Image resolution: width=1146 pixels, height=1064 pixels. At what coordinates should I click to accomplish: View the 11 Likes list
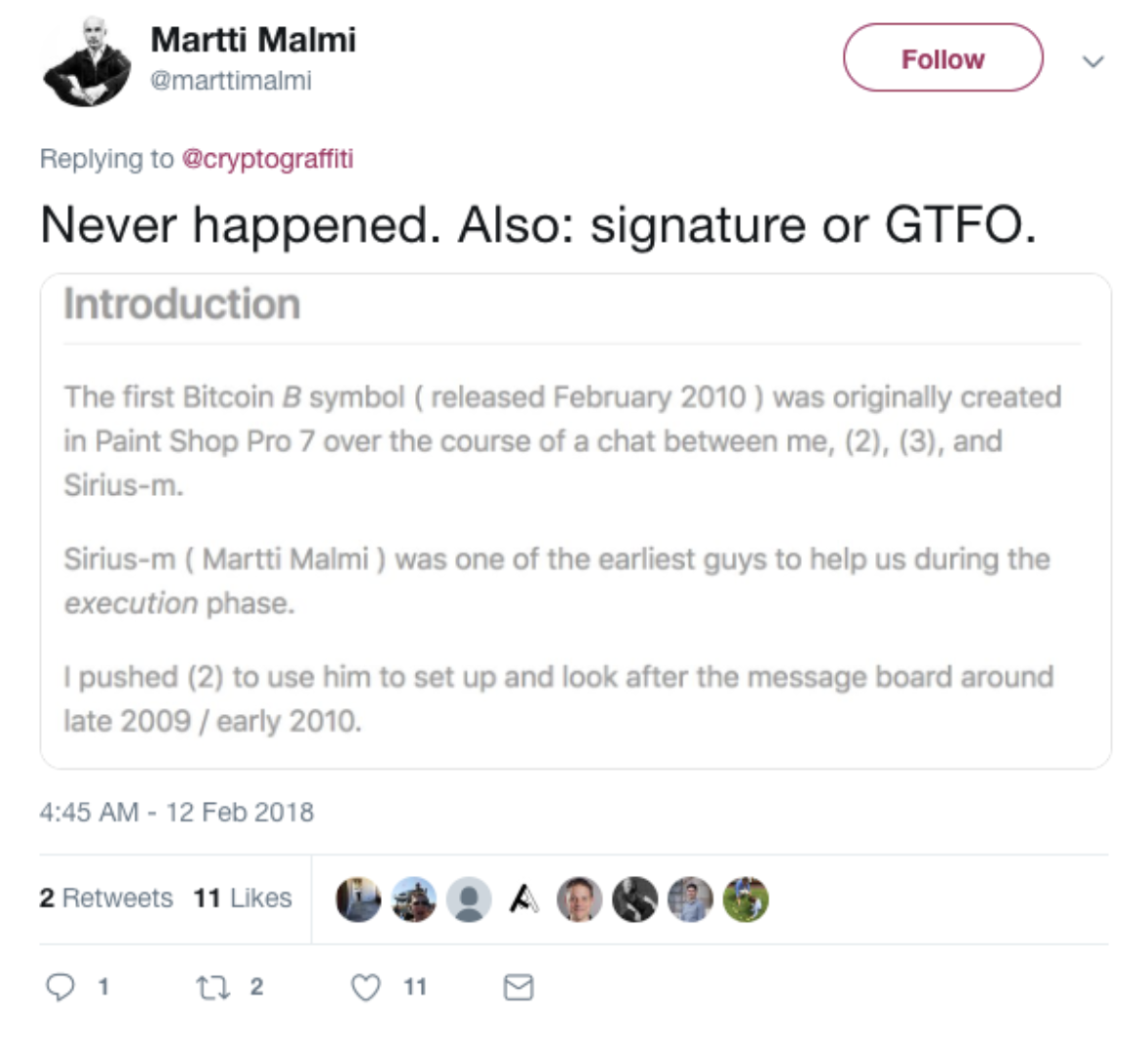pos(243,897)
